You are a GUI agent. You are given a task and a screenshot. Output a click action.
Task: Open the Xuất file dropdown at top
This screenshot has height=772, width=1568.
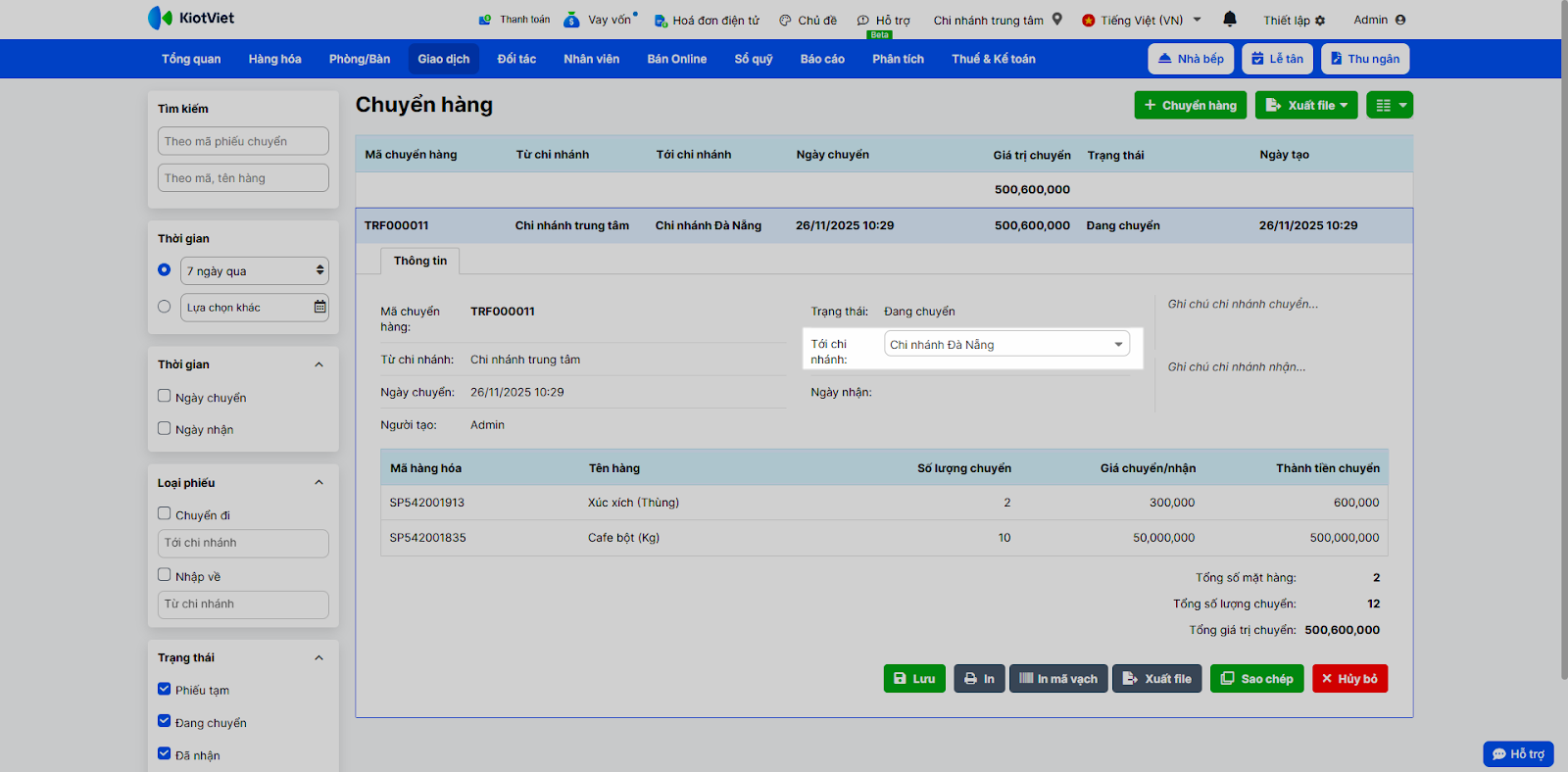[1306, 105]
